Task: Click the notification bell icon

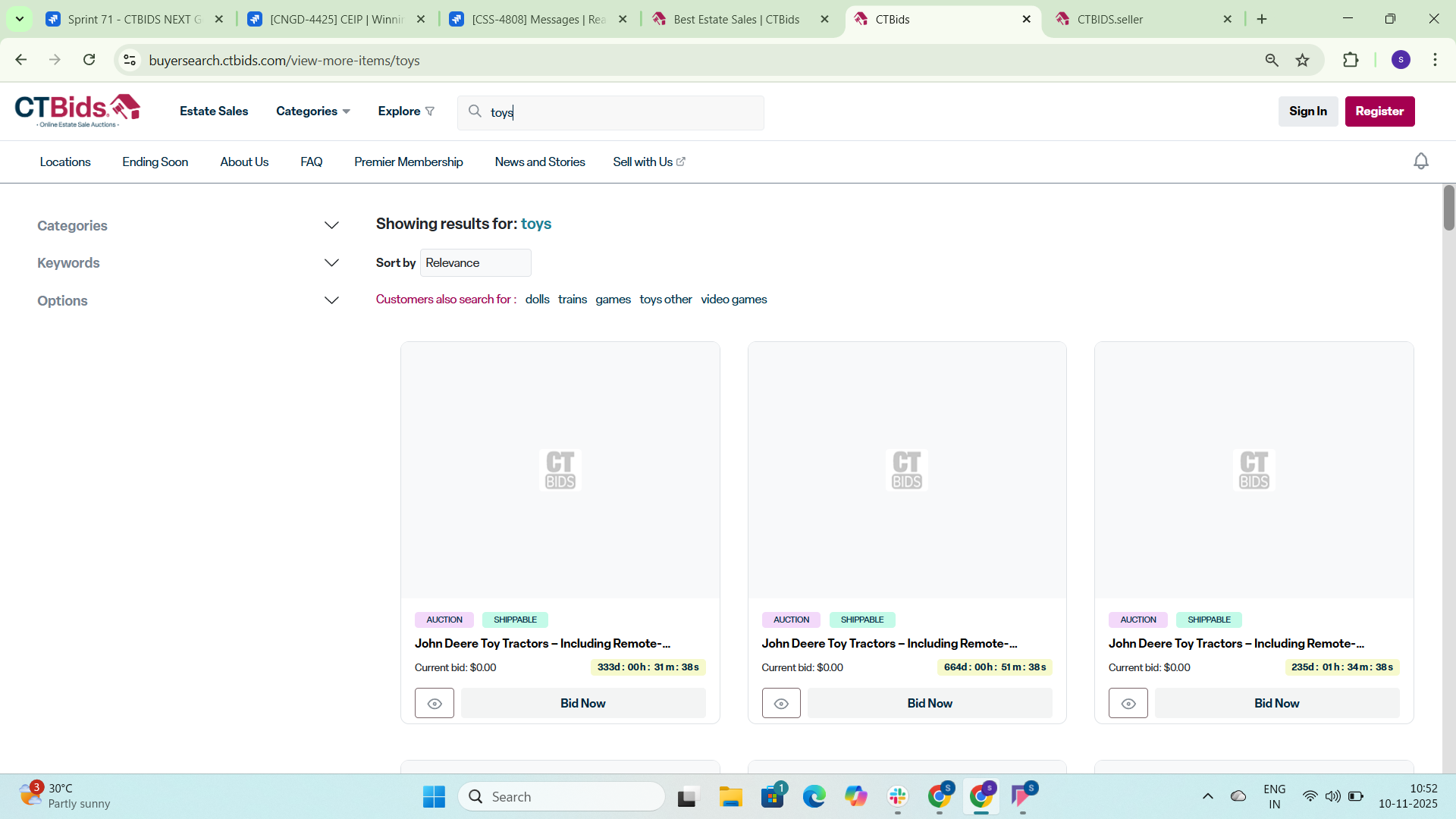Action: (x=1421, y=162)
